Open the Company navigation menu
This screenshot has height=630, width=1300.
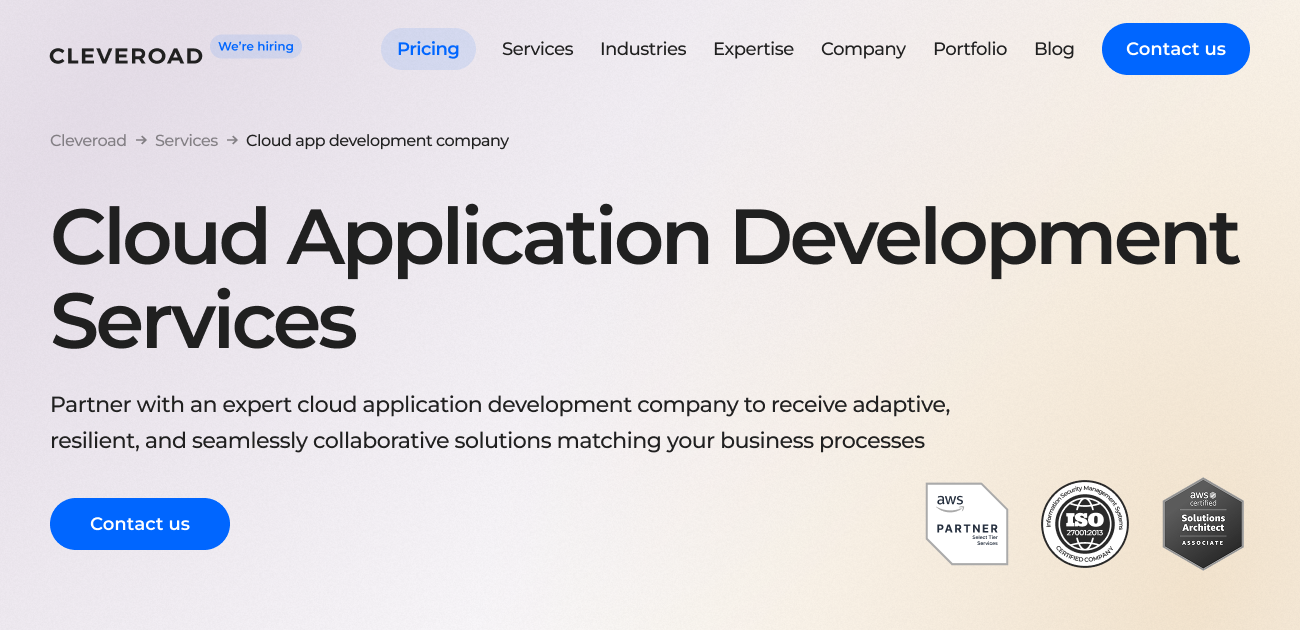pos(863,49)
